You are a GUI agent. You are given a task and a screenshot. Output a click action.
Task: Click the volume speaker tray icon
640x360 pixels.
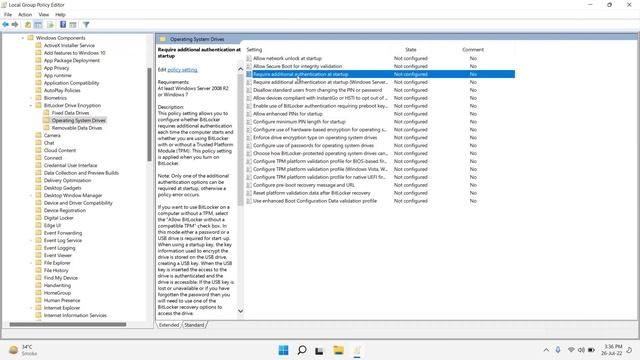pos(581,350)
